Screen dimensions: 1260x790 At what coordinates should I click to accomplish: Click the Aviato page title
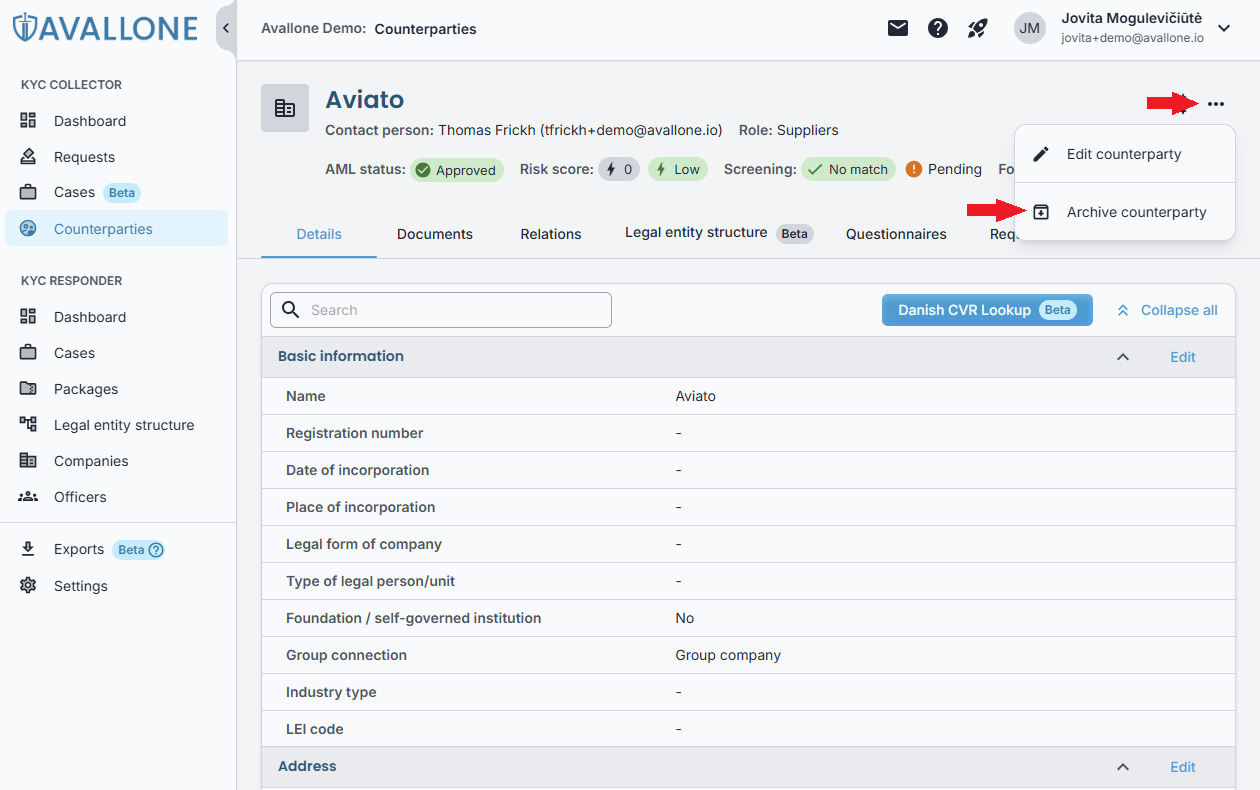pyautogui.click(x=365, y=100)
